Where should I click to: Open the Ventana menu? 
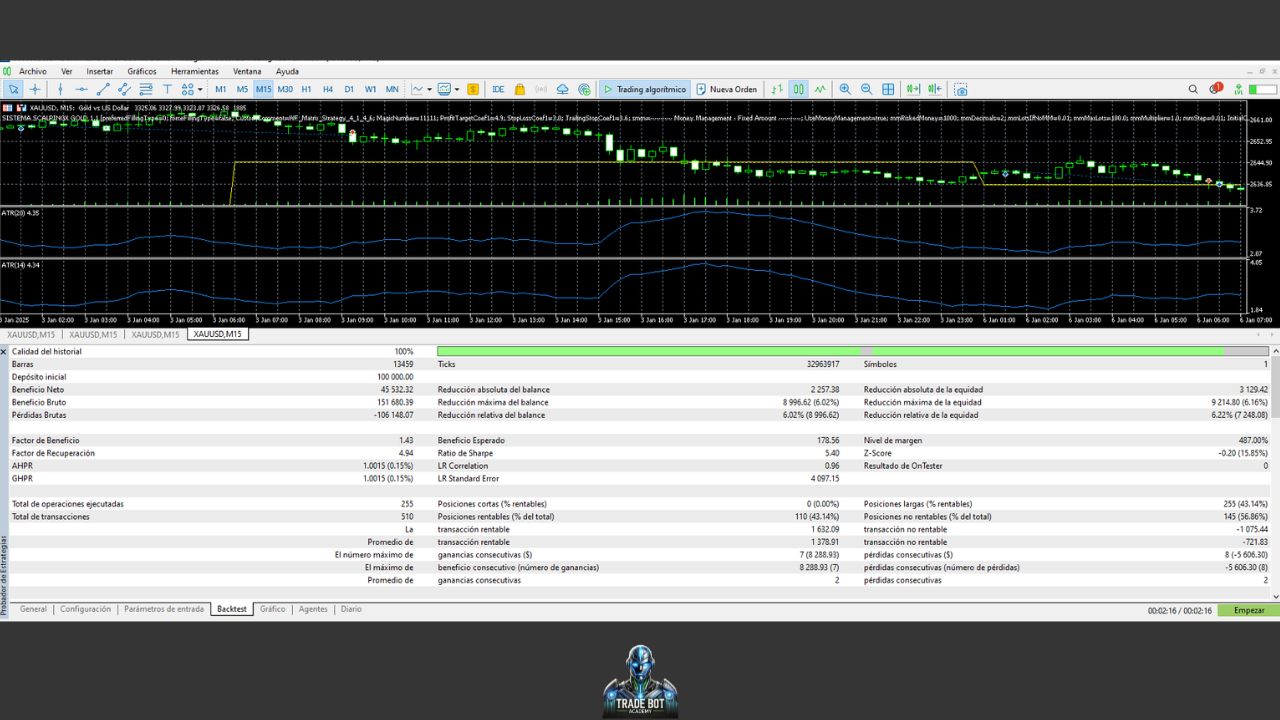(x=247, y=72)
